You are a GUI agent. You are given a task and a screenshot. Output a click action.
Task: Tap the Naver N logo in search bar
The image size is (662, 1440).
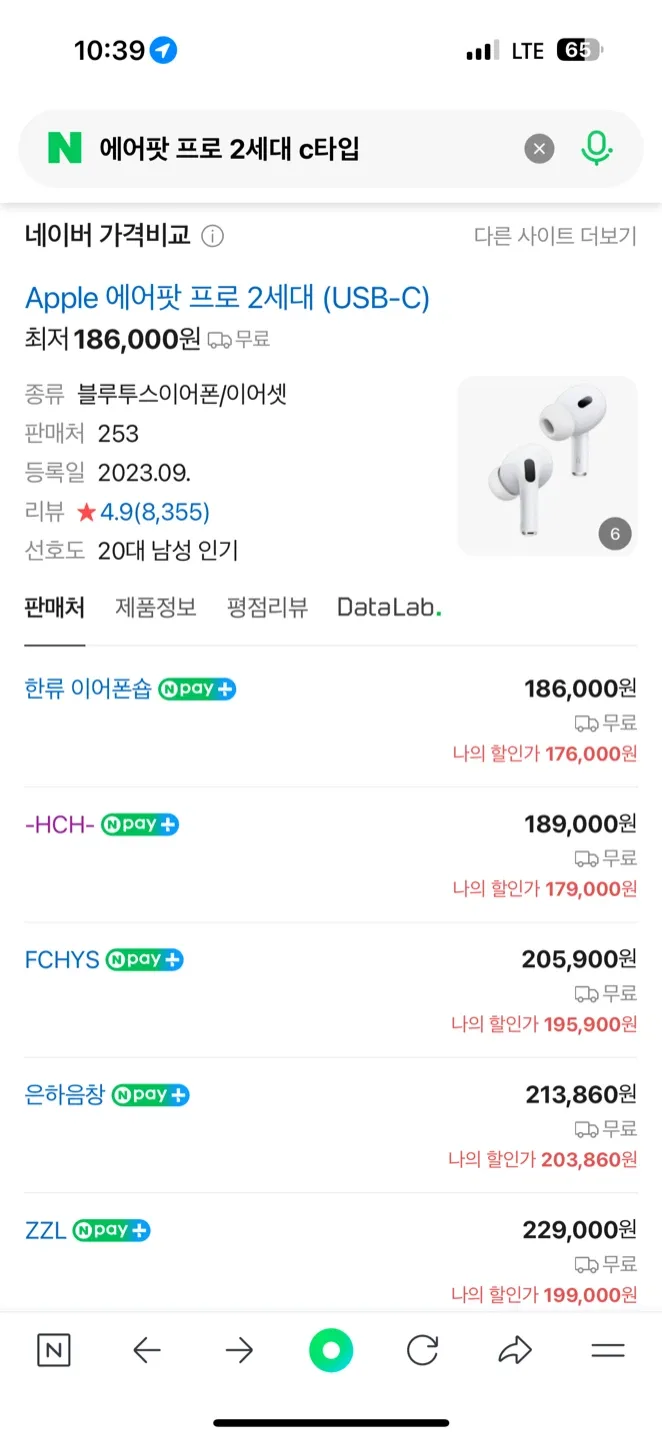(x=65, y=149)
